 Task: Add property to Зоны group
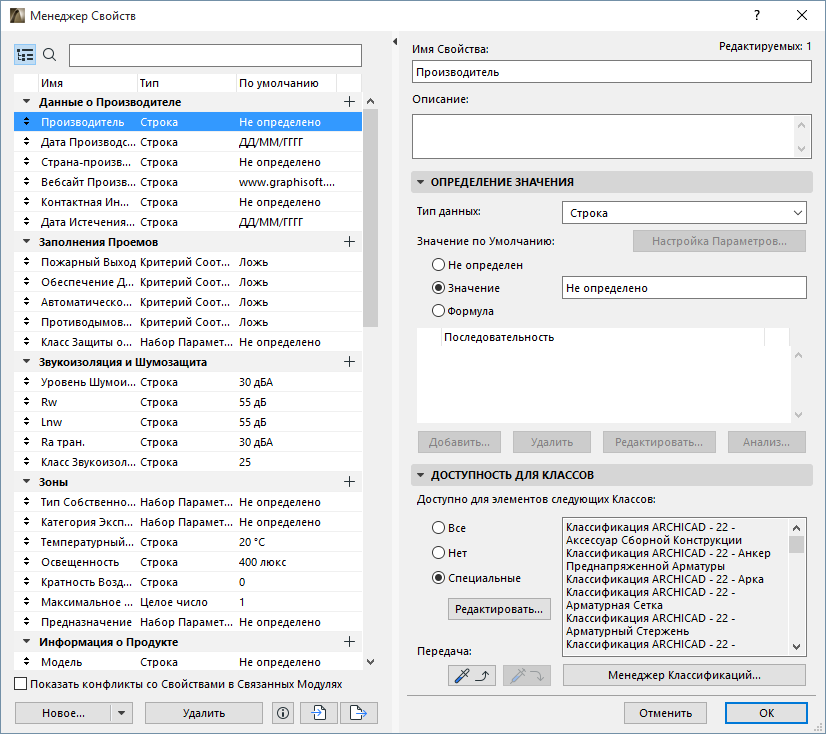(349, 482)
